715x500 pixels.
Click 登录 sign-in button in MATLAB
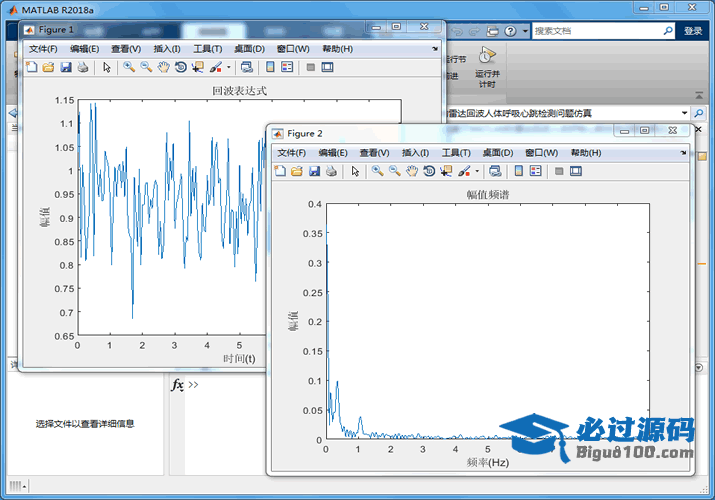[x=693, y=31]
